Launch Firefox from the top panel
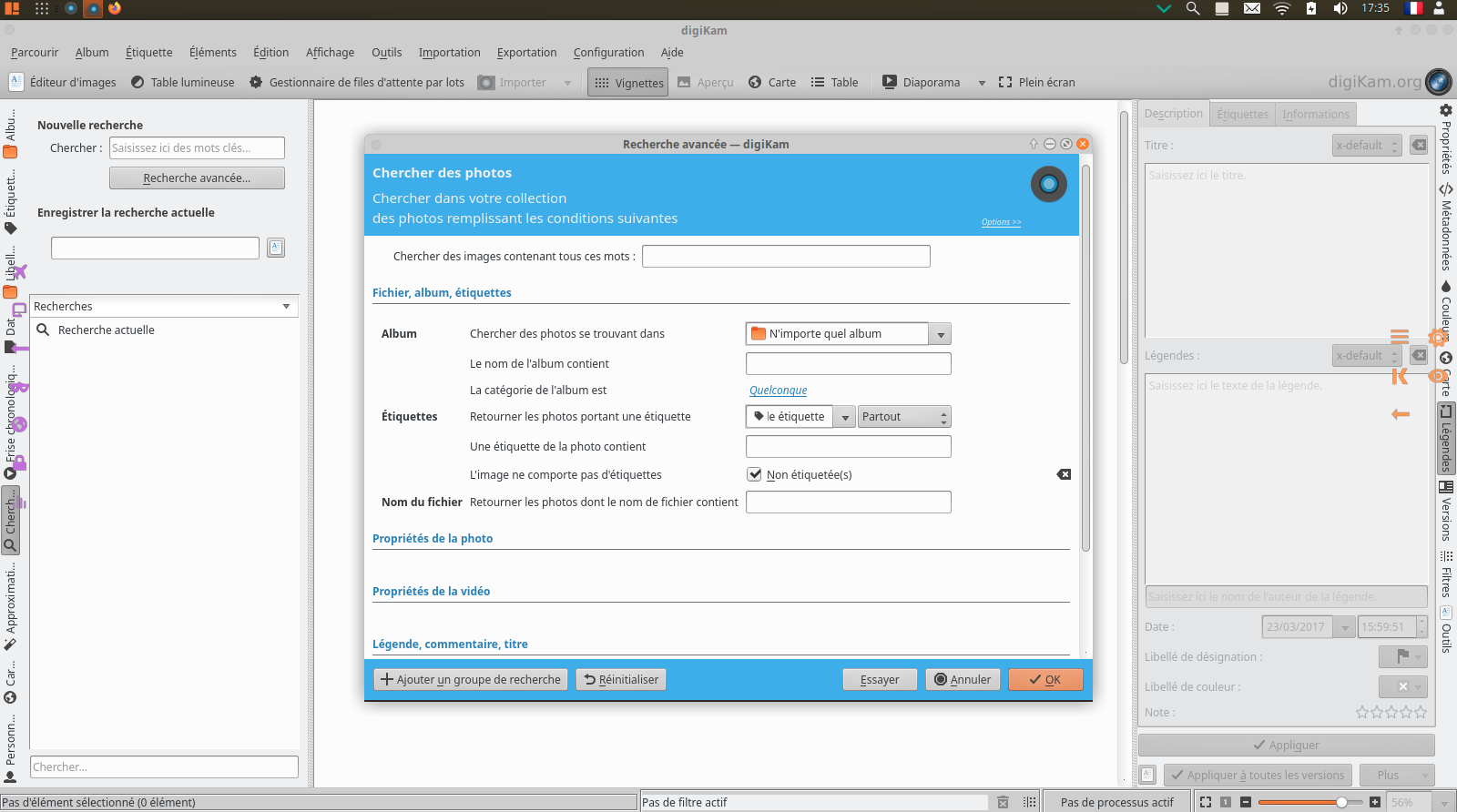Viewport: 1457px width, 812px height. (x=115, y=8)
